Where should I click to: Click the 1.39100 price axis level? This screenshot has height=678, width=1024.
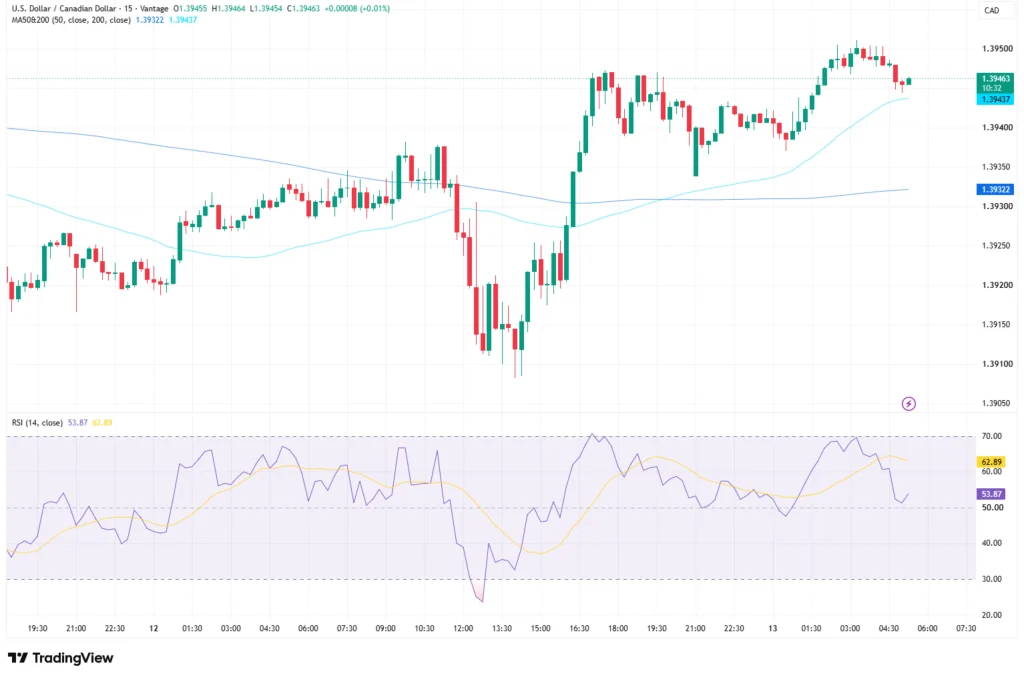997,364
